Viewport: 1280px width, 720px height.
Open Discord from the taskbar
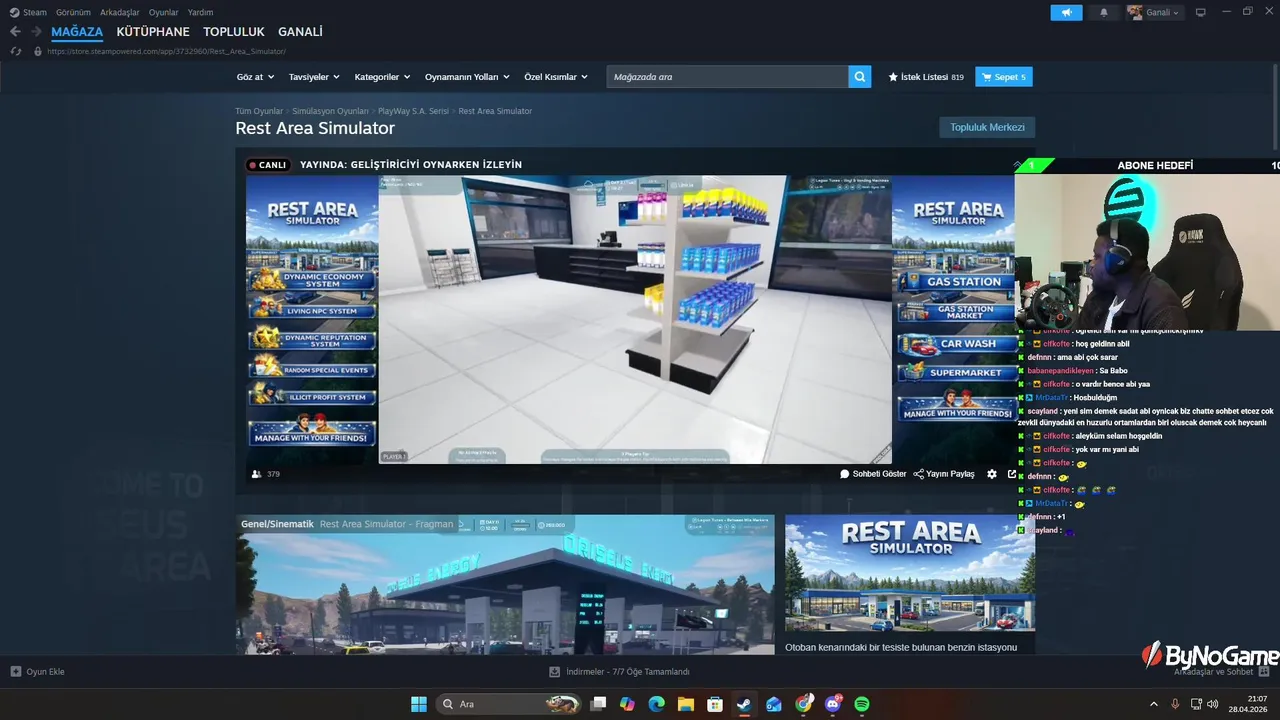(833, 704)
